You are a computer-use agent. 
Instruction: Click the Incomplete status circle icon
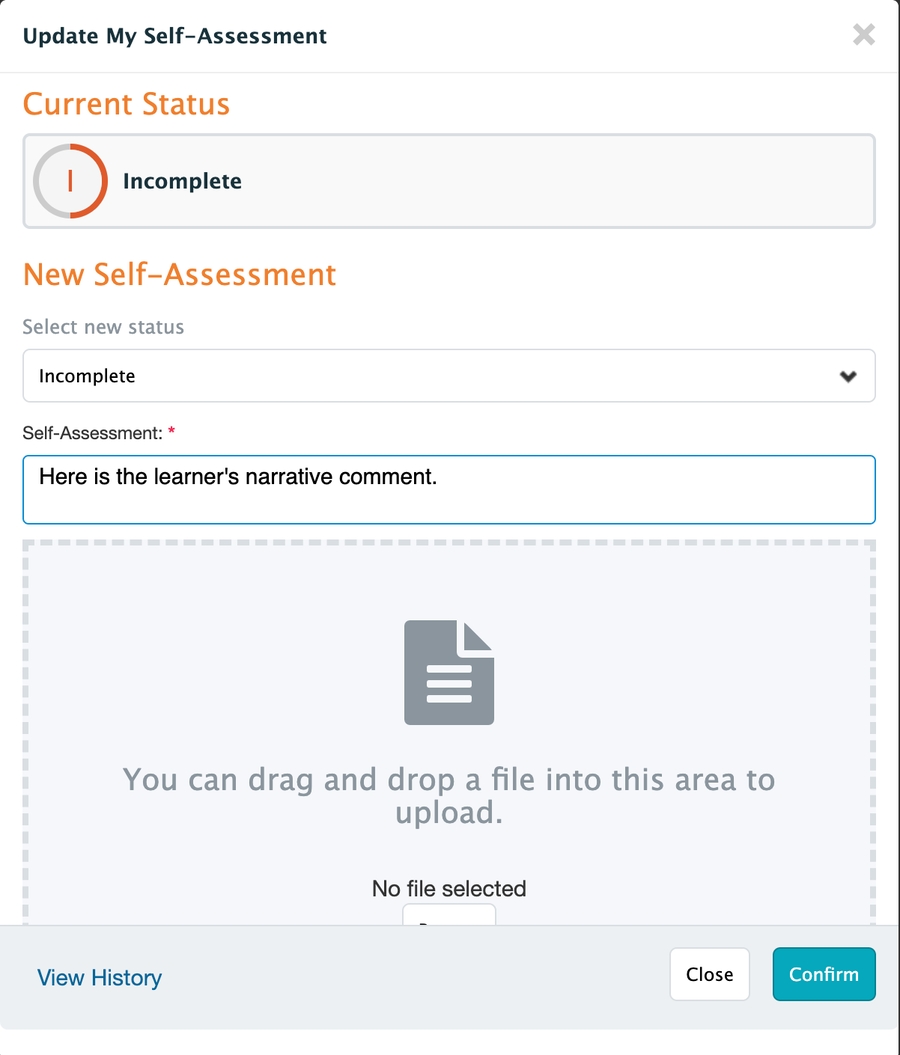(70, 181)
